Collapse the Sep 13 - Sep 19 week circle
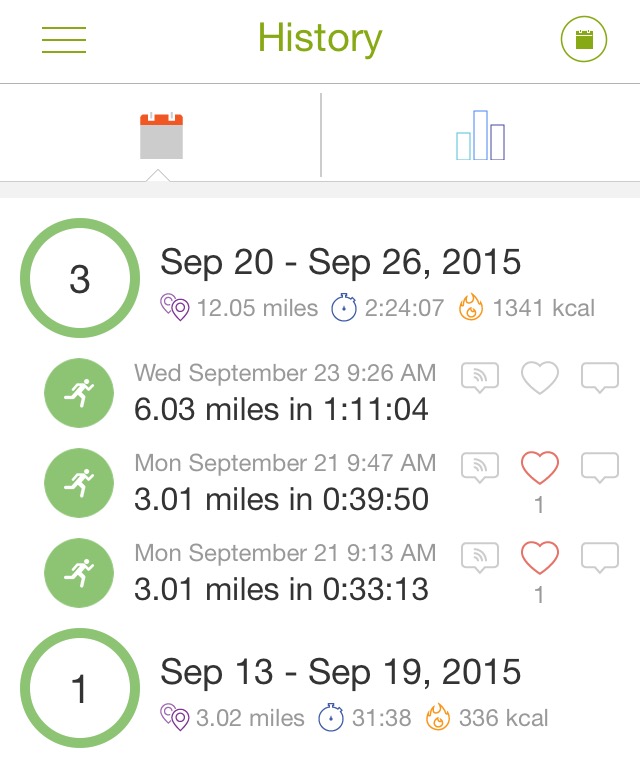The height and width of the screenshot is (759, 640). 80,689
